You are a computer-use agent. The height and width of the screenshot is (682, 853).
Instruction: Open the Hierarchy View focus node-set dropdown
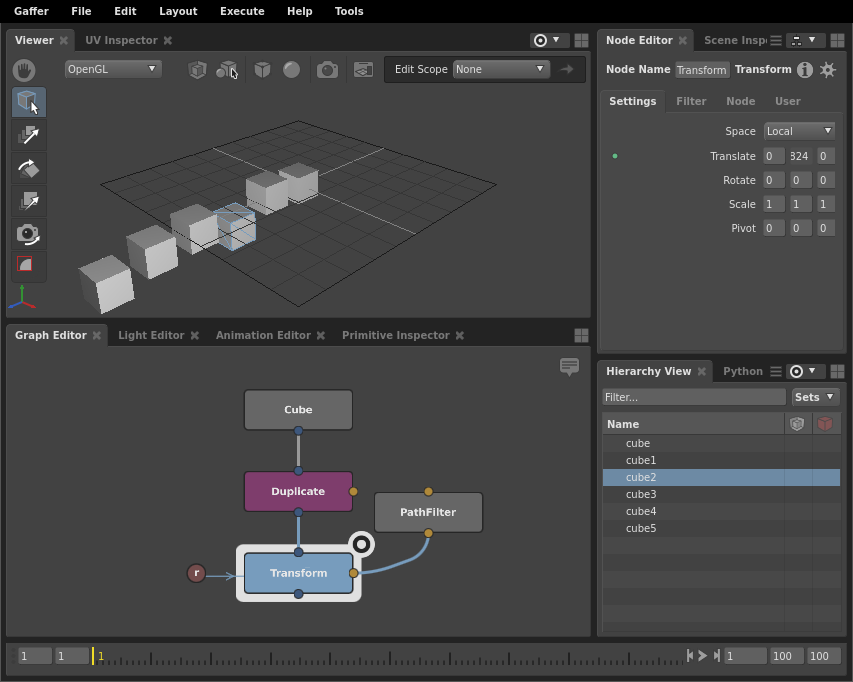coord(805,371)
